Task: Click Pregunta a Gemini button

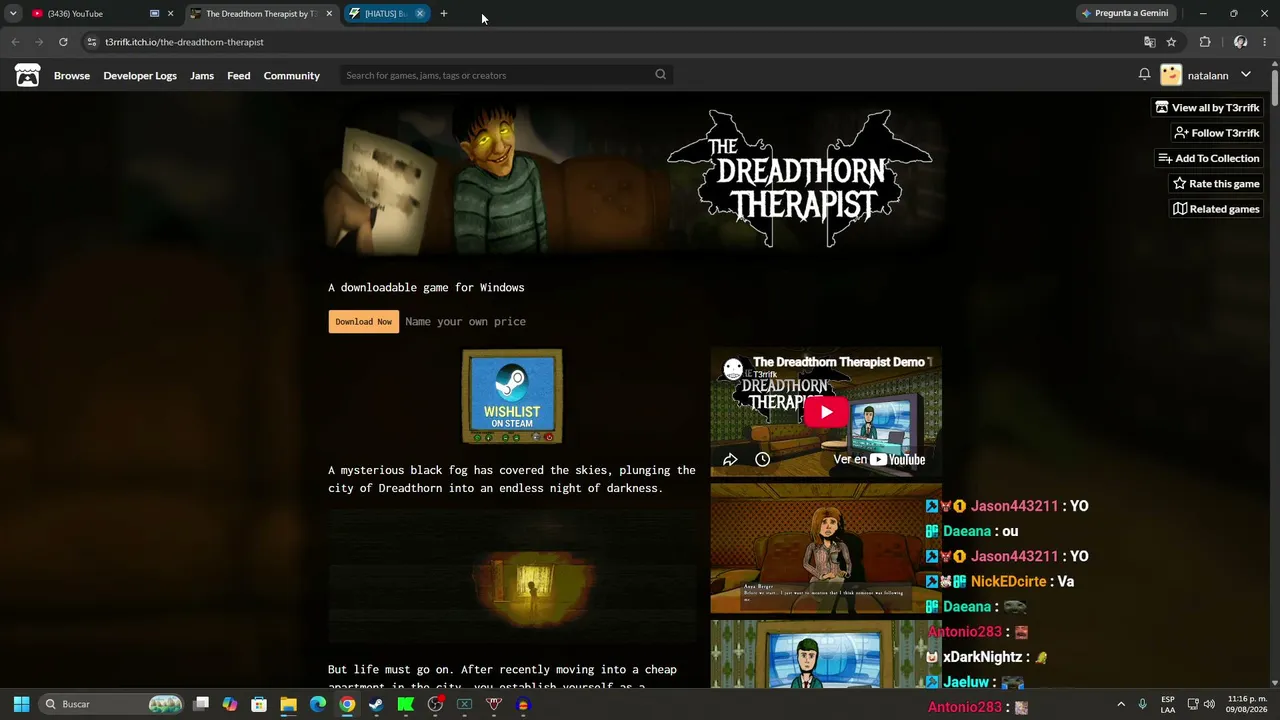Action: pos(1124,14)
